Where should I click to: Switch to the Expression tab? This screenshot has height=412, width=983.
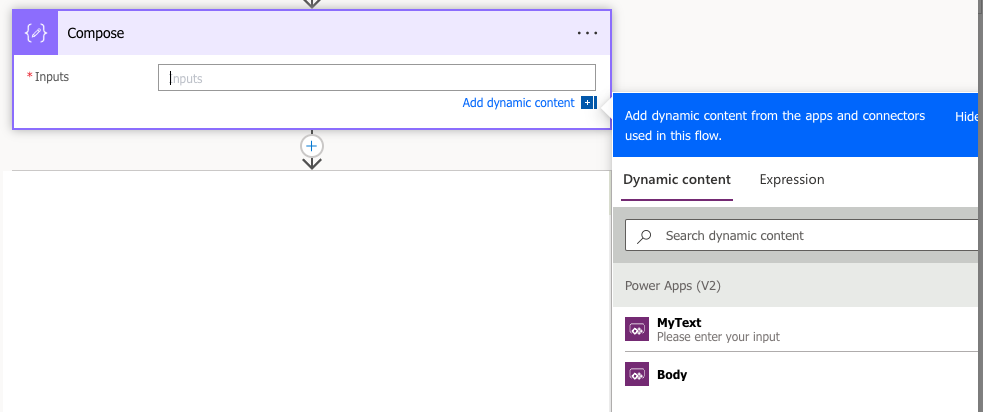click(x=792, y=180)
